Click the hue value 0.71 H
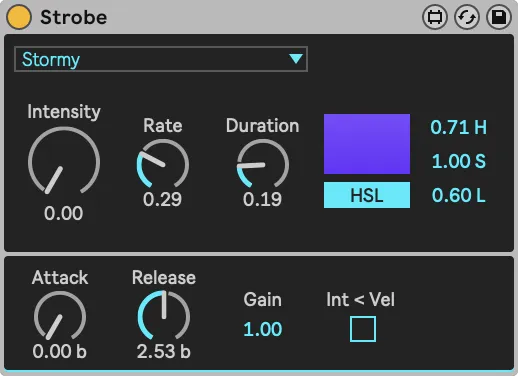The width and height of the screenshot is (518, 376). coord(459,127)
